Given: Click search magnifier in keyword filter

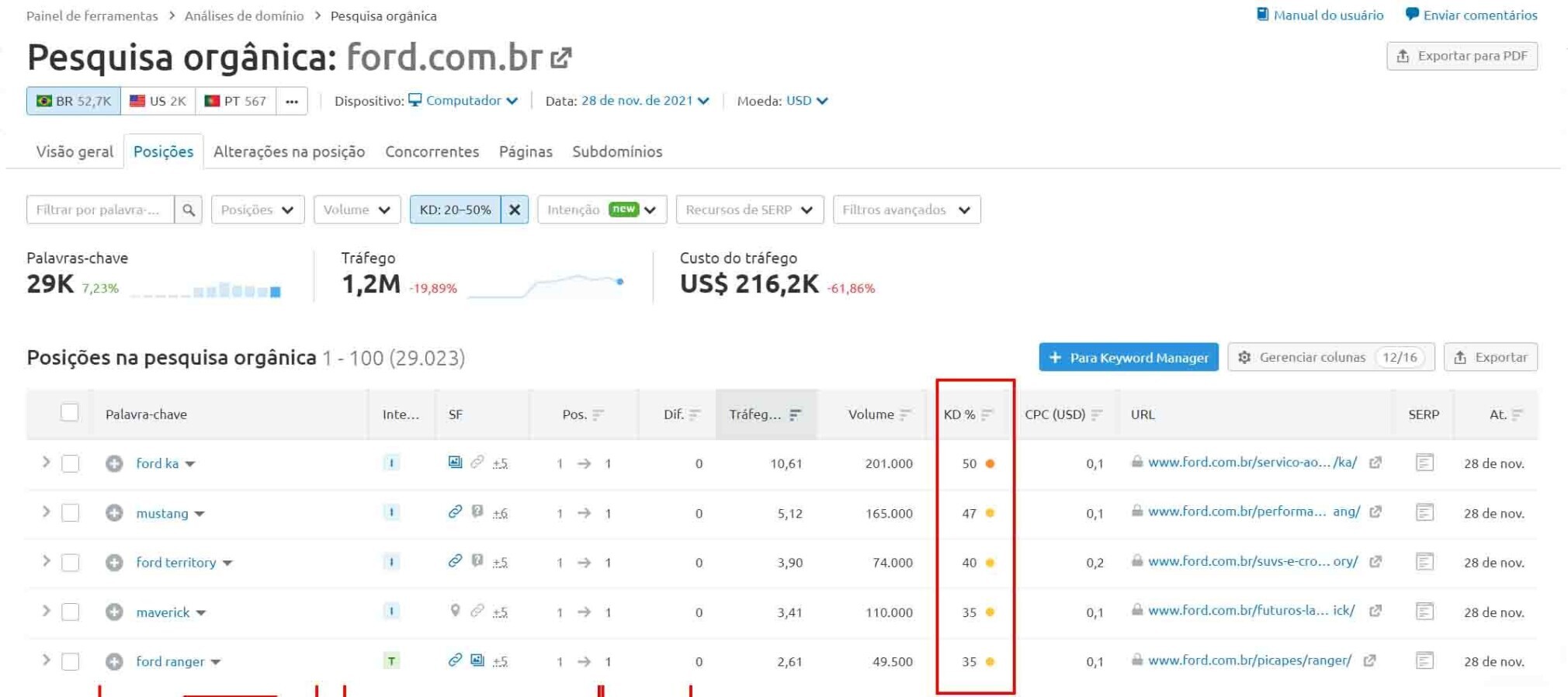Looking at the screenshot, I should tap(189, 210).
